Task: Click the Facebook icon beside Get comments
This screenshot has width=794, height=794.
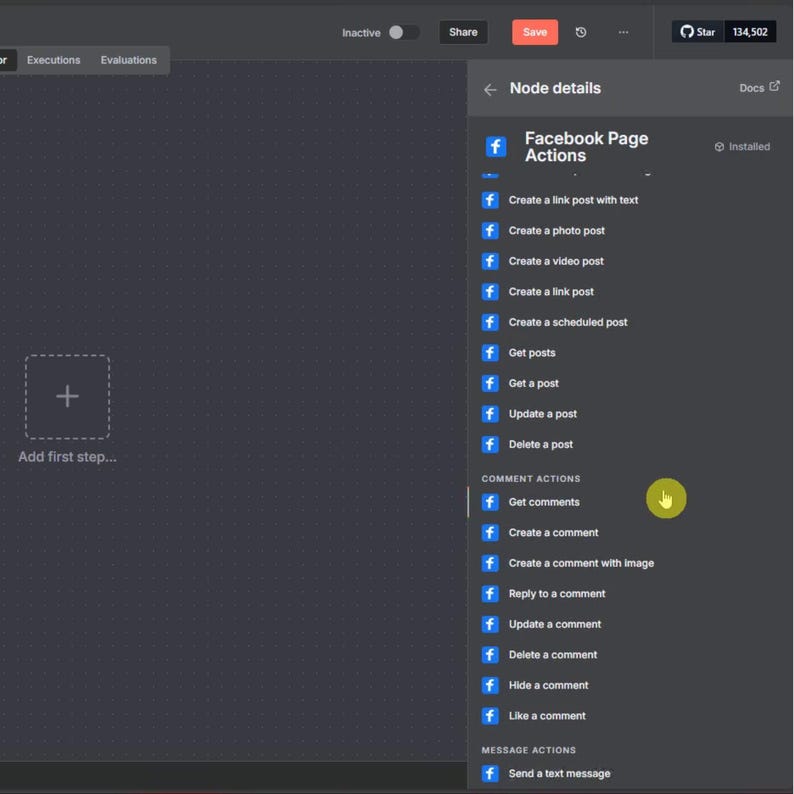Action: click(x=490, y=502)
